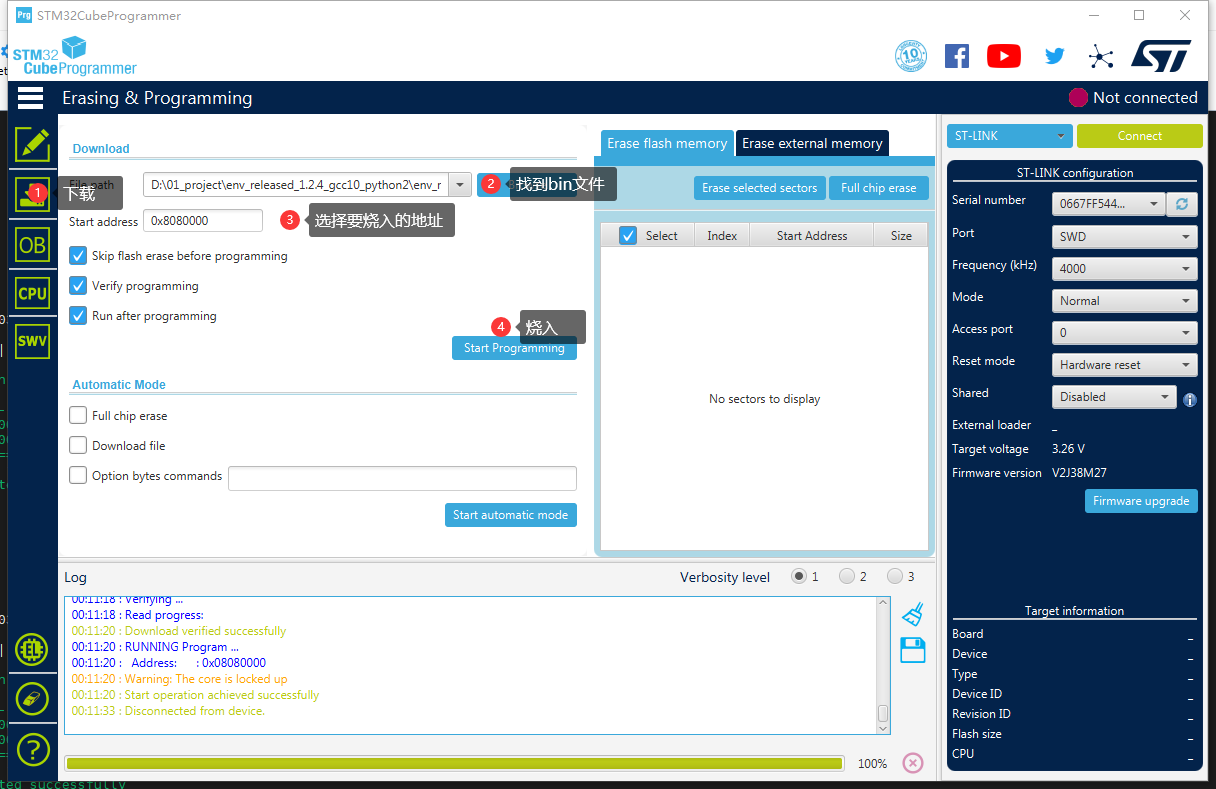Select verbosity level 2

click(847, 577)
